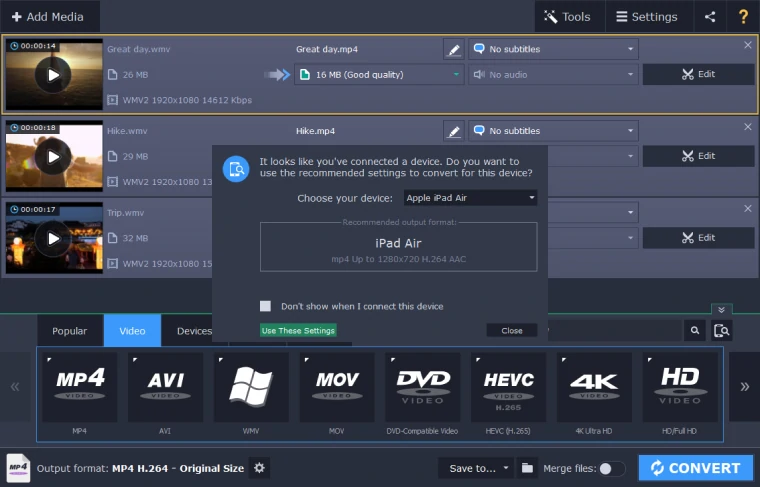Image resolution: width=760 pixels, height=487 pixels.
Task: Start conversion with the CONVERT button
Action: tap(696, 468)
